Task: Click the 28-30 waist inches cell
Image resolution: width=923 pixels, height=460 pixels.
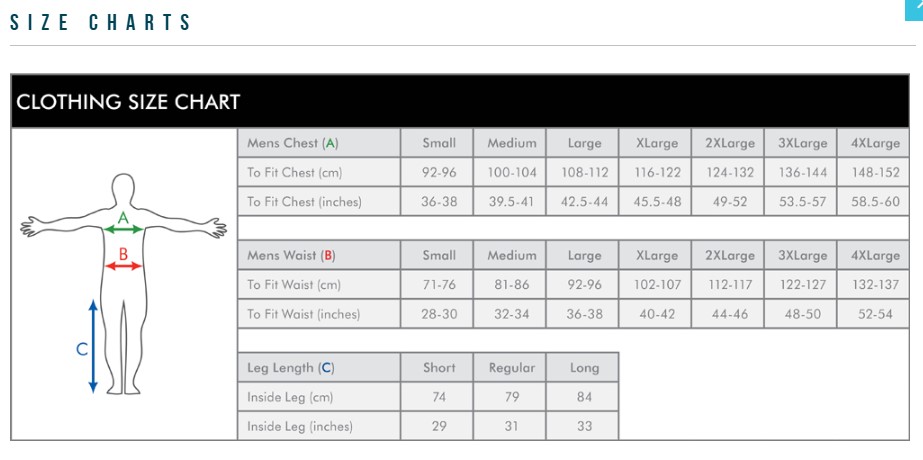Action: click(x=439, y=314)
